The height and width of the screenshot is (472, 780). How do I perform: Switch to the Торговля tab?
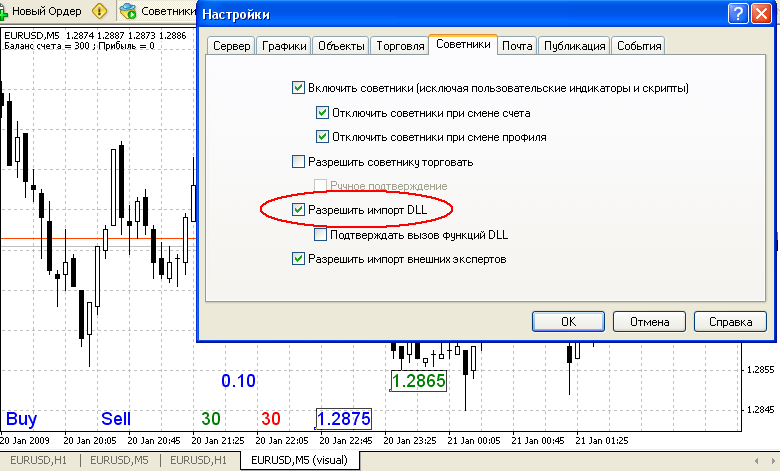[400, 46]
